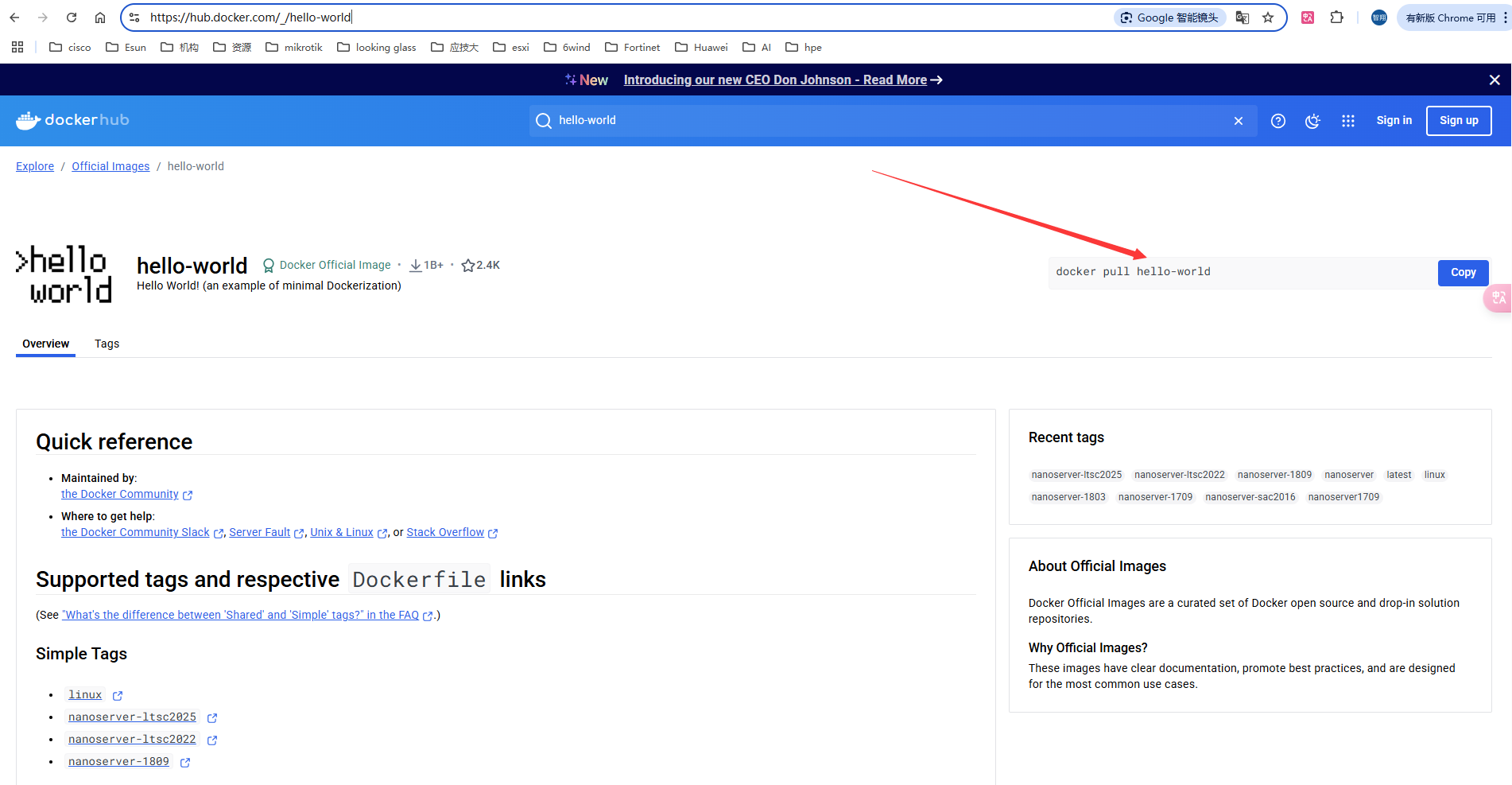This screenshot has height=785, width=1512.
Task: Toggle the dark mode theme icon
Action: (1312, 121)
